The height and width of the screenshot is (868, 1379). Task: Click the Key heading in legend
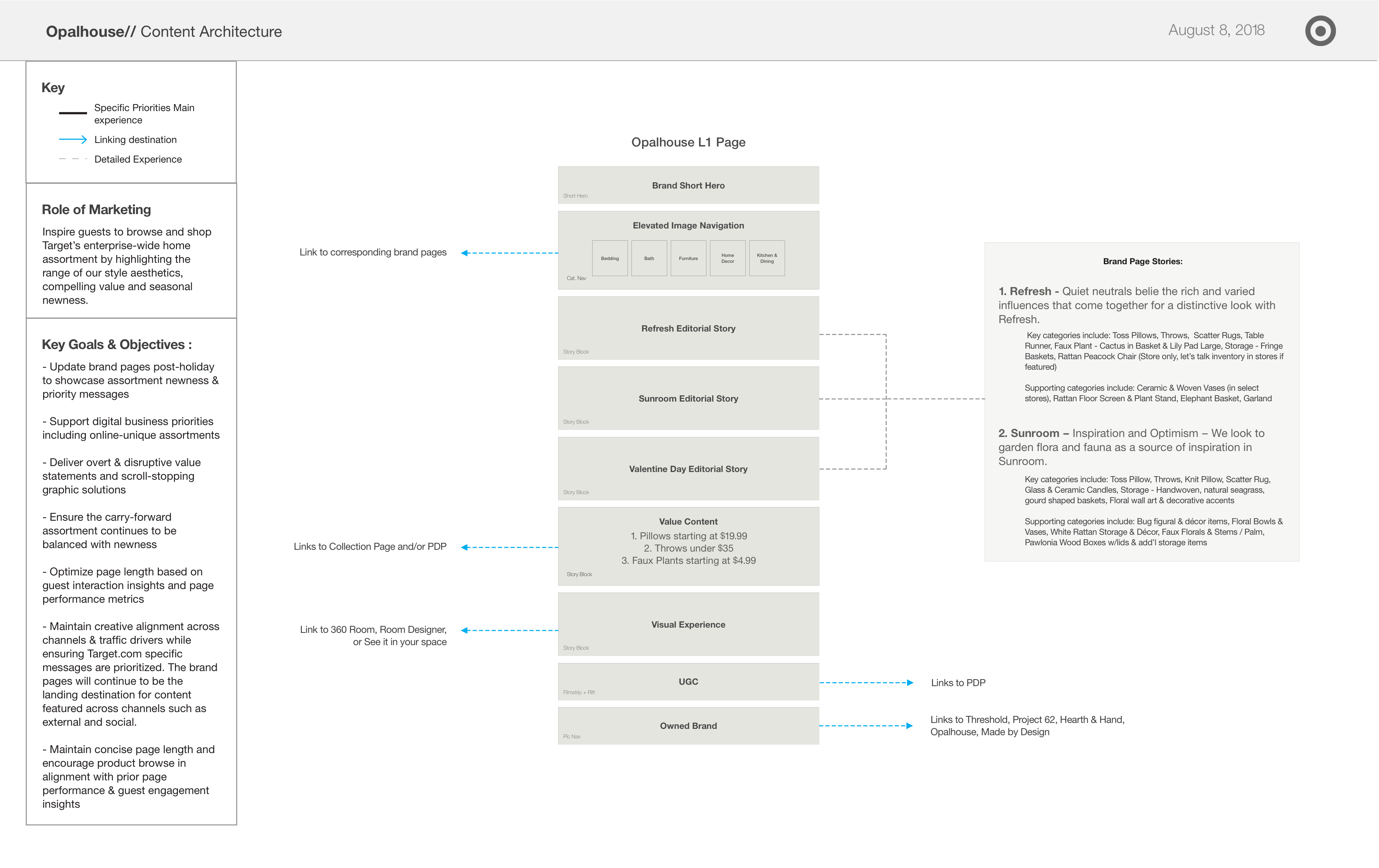[53, 88]
